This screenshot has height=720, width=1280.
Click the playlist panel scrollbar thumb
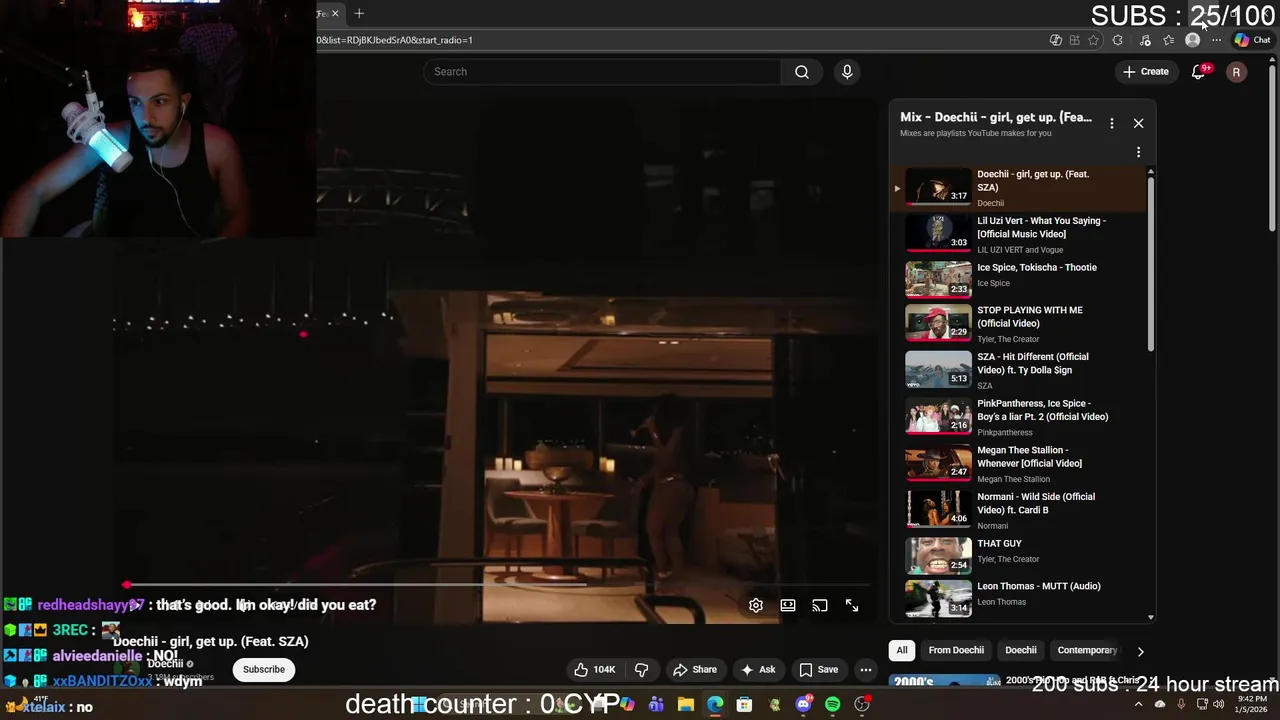click(x=1151, y=265)
